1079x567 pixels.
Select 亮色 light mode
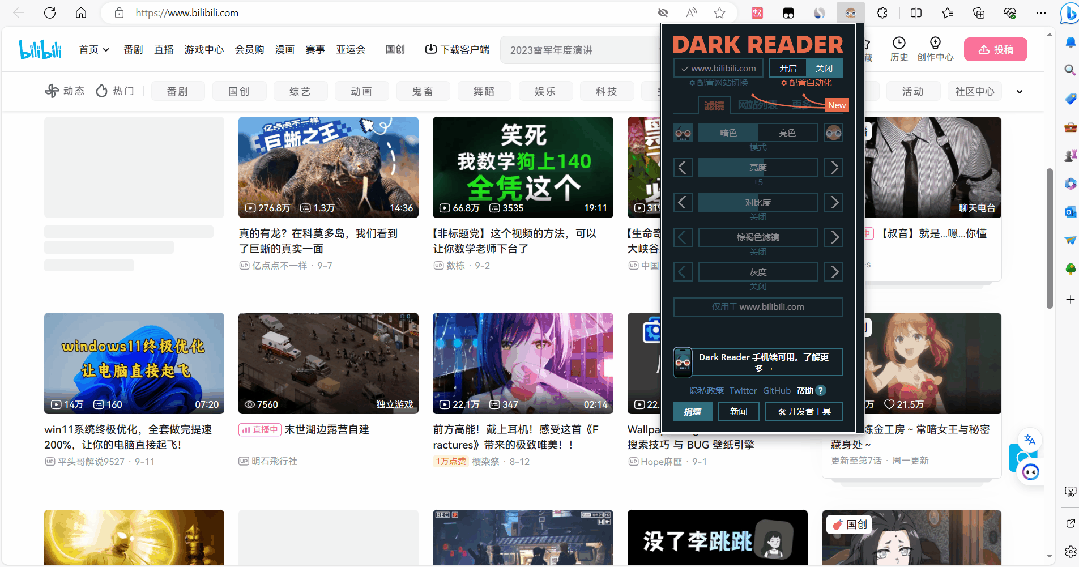point(787,133)
